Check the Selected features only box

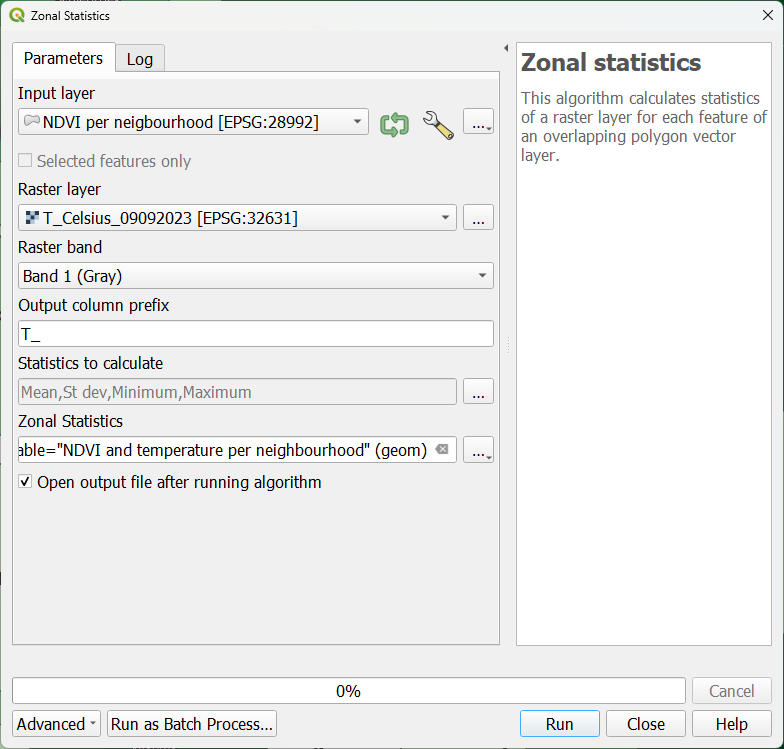[26, 161]
